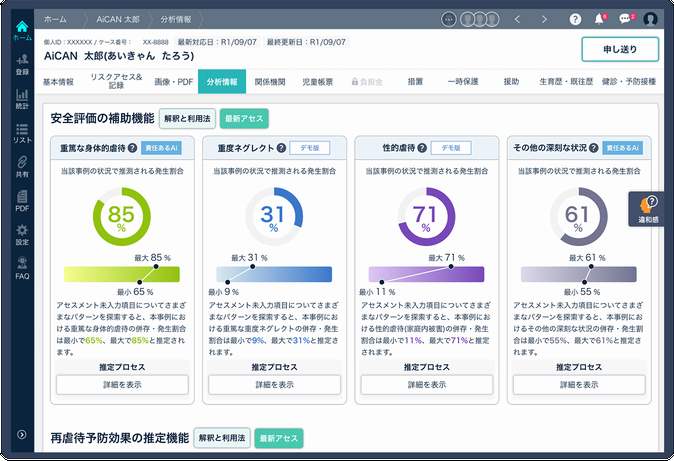This screenshot has width=674, height=461.
Task: Click 解釈と利用法 beside 再虐待予防効果の推定機能
Action: 222,438
